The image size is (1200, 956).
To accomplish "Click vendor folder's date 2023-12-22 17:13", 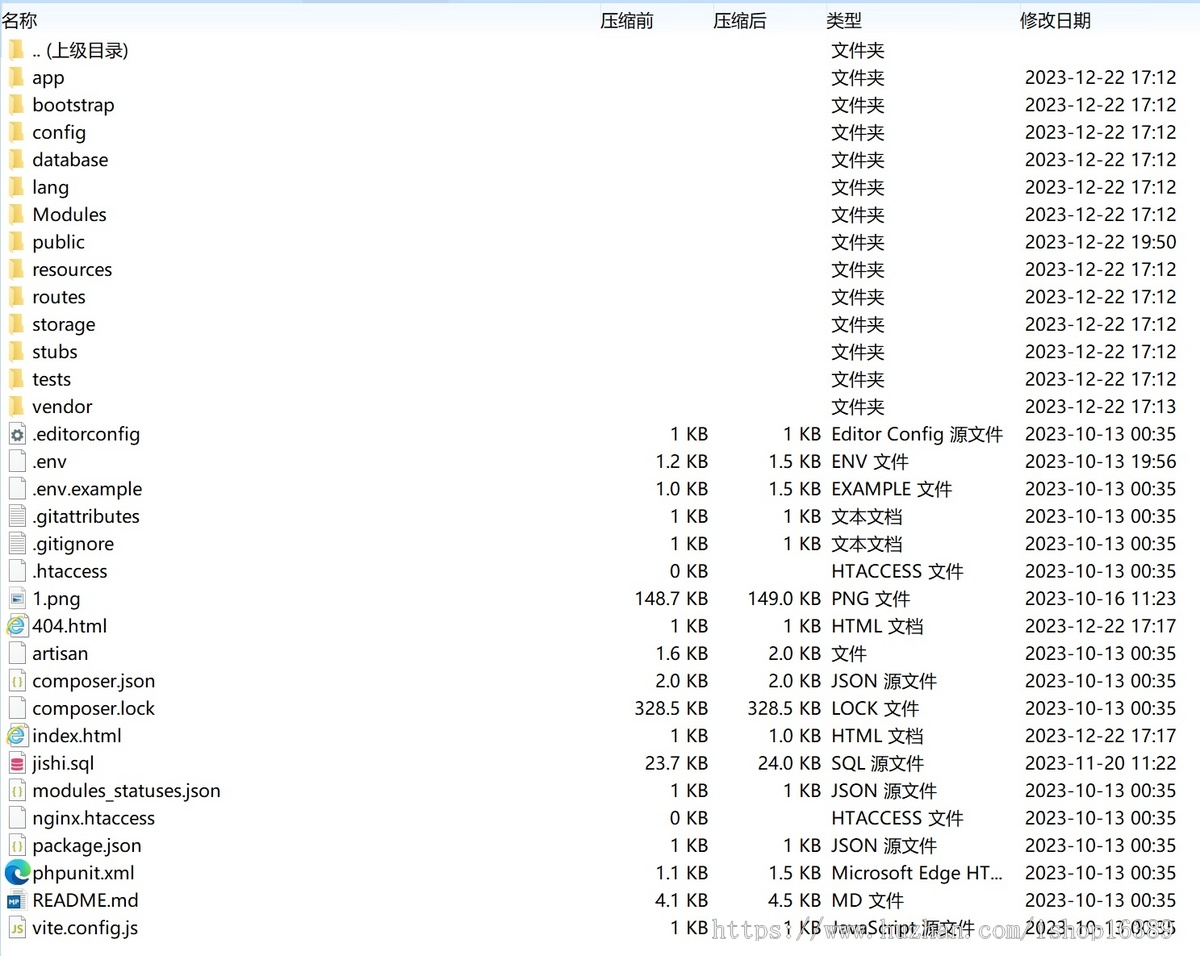I will (1100, 407).
